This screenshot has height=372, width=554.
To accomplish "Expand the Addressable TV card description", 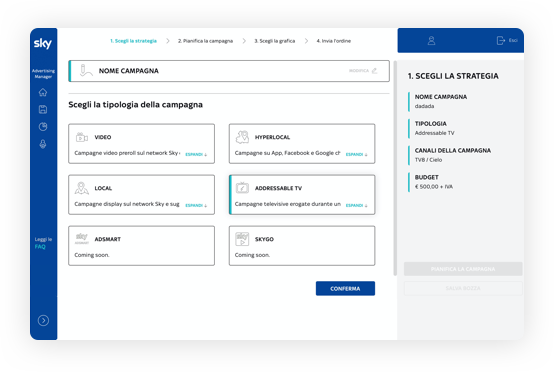I will (356, 205).
